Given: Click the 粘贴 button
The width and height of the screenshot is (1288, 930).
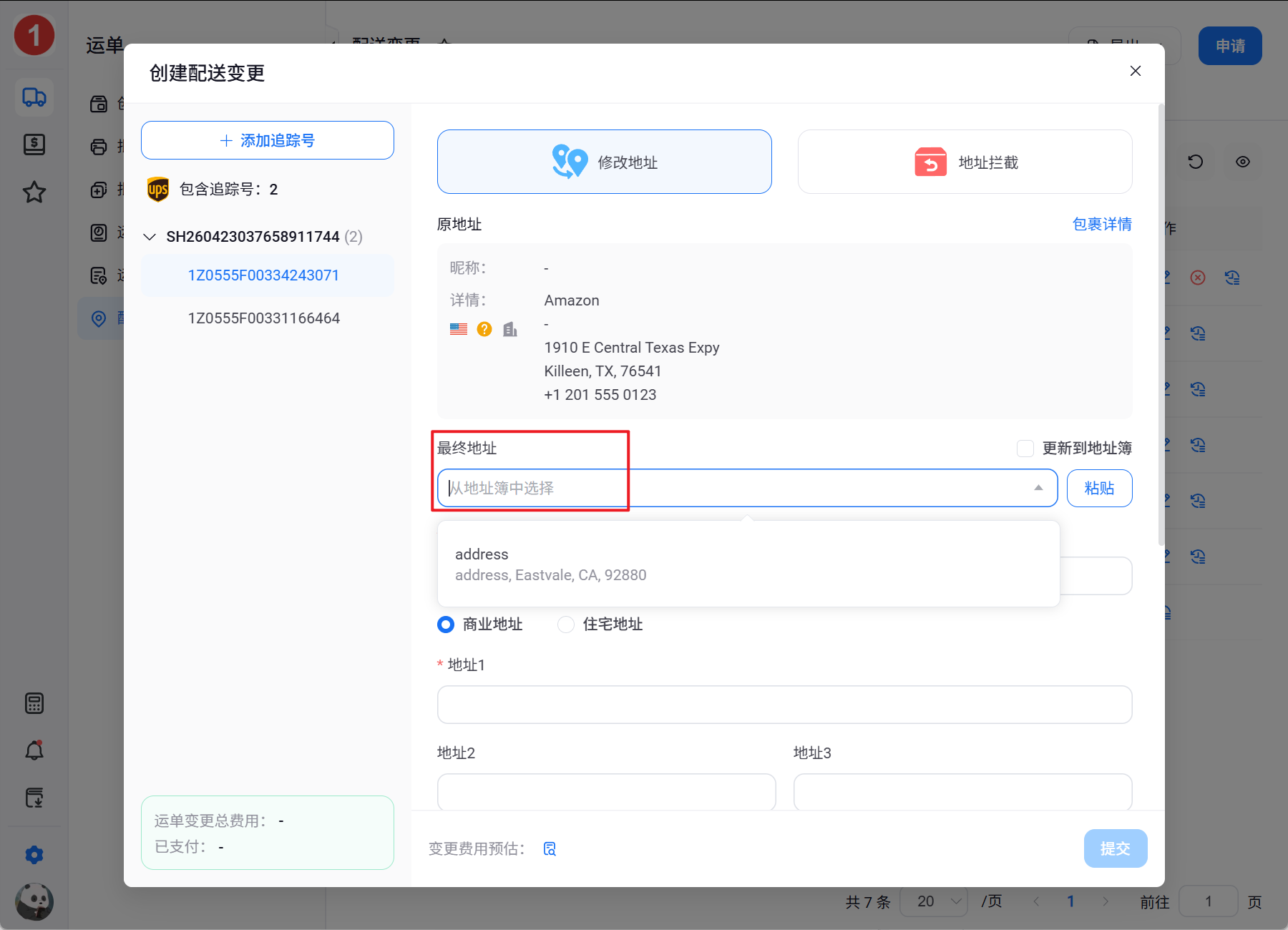Looking at the screenshot, I should 1100,488.
